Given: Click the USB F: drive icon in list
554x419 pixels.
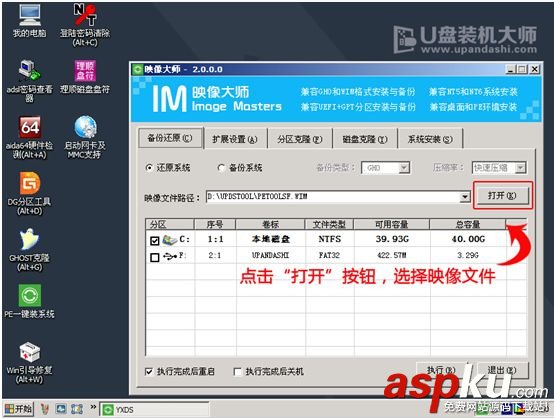Looking at the screenshot, I should tap(170, 257).
